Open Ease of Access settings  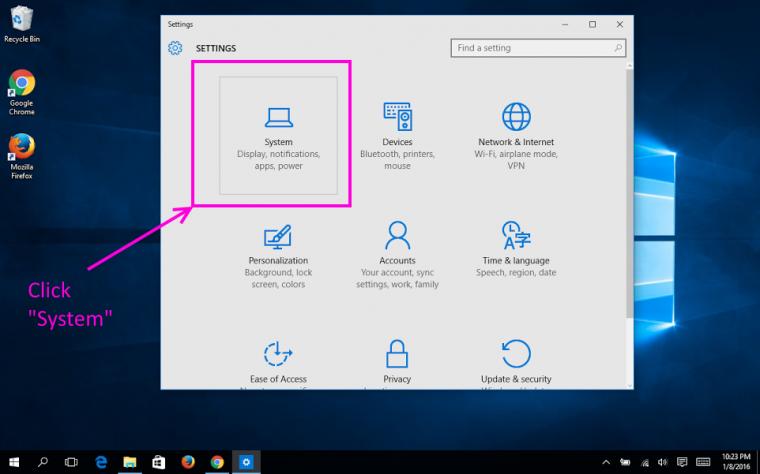tap(278, 363)
